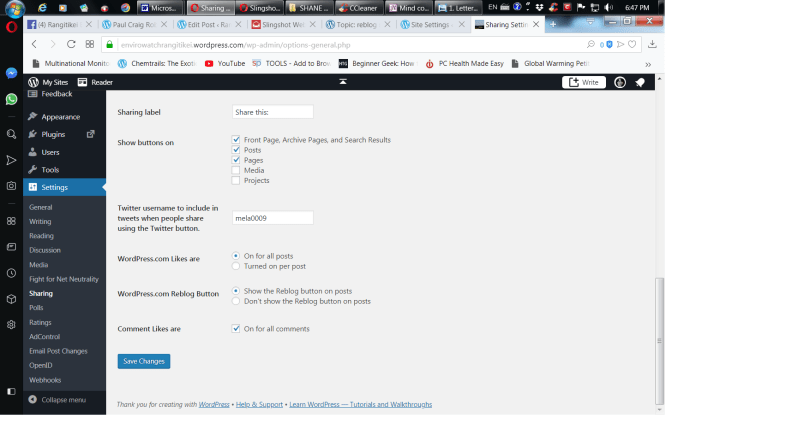The image size is (810, 435).
Task: Open the downloads icon in the toolbar
Action: (x=652, y=44)
